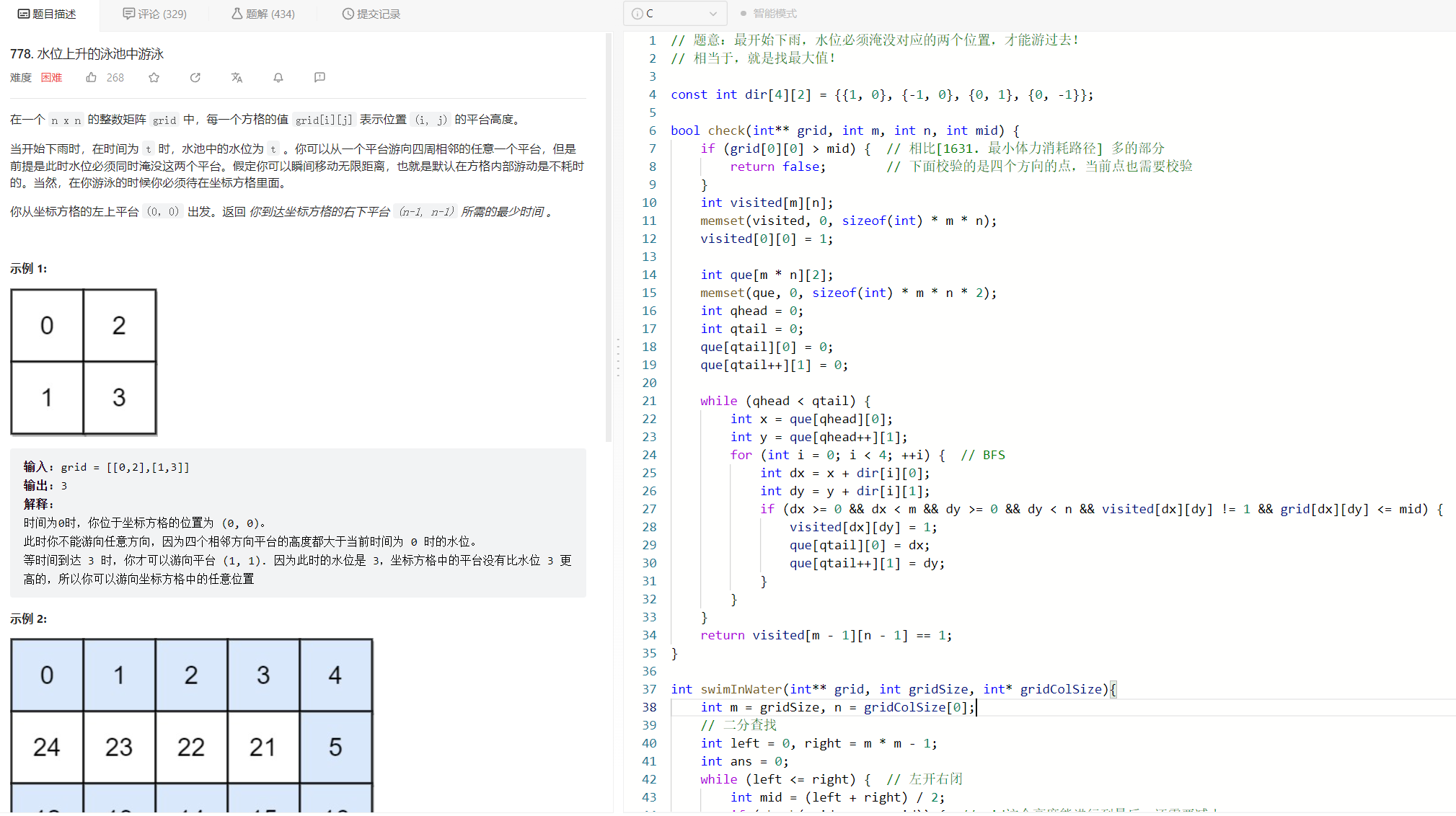Click the thumbs-up like icon
1456x816 pixels.
[92, 77]
